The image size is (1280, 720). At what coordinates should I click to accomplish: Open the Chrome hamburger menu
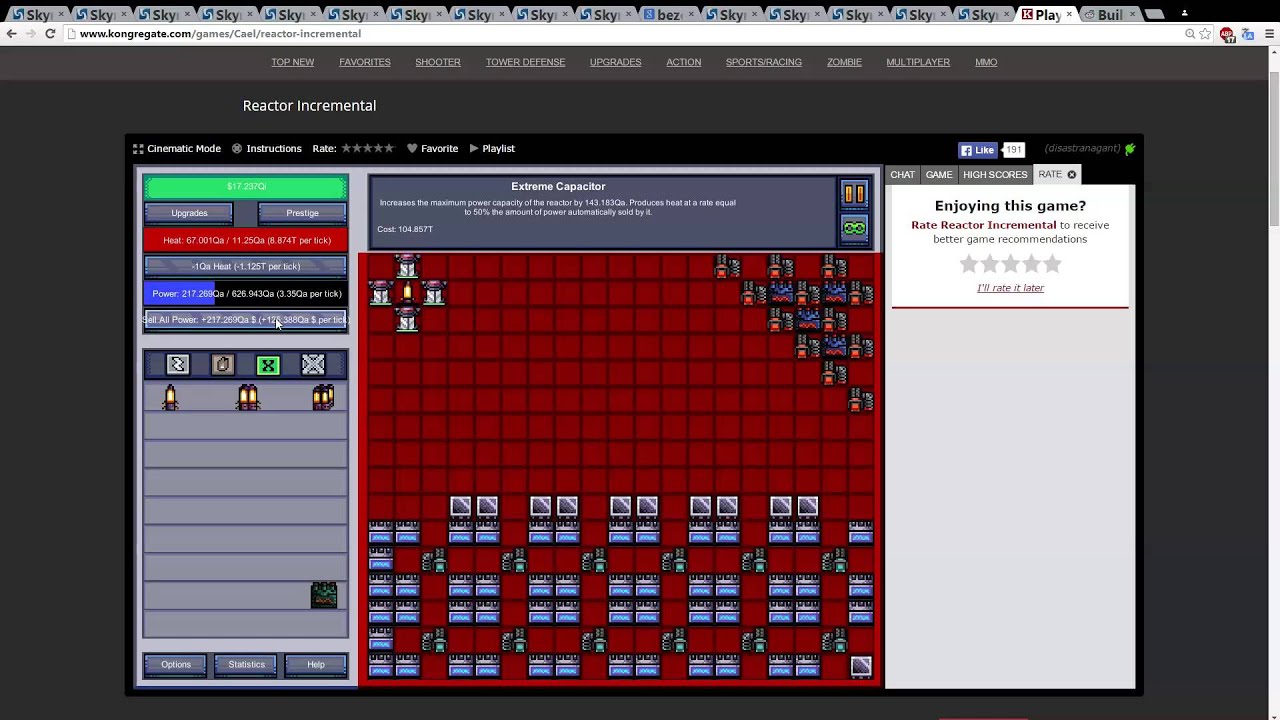click(x=1270, y=34)
